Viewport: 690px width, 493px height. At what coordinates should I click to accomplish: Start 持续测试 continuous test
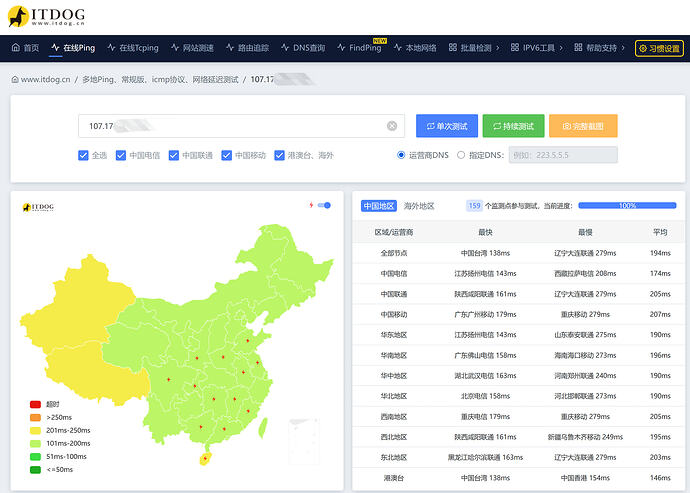pyautogui.click(x=514, y=126)
